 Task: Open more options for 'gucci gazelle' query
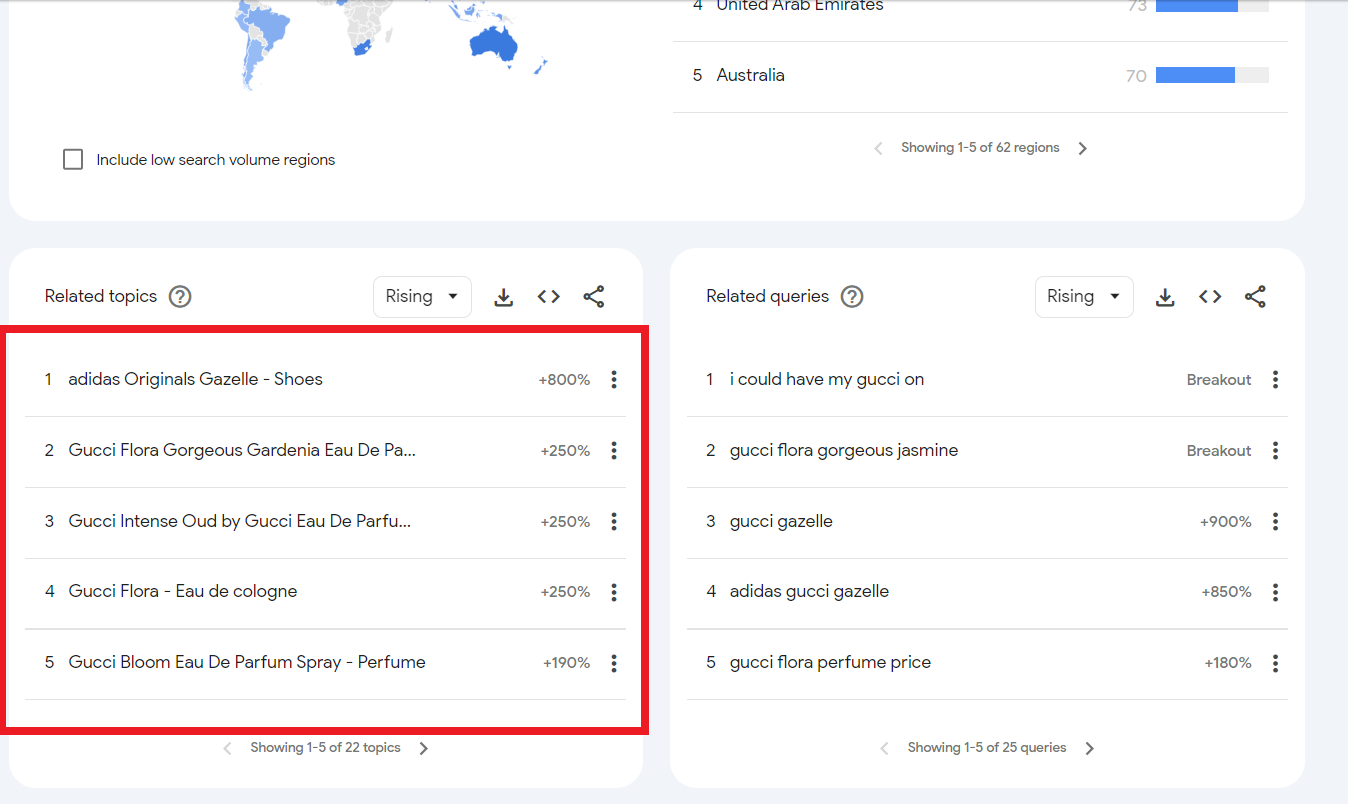pos(1275,522)
